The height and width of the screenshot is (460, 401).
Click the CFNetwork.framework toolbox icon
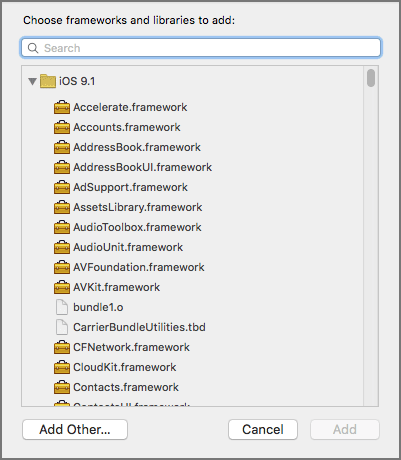coord(62,347)
